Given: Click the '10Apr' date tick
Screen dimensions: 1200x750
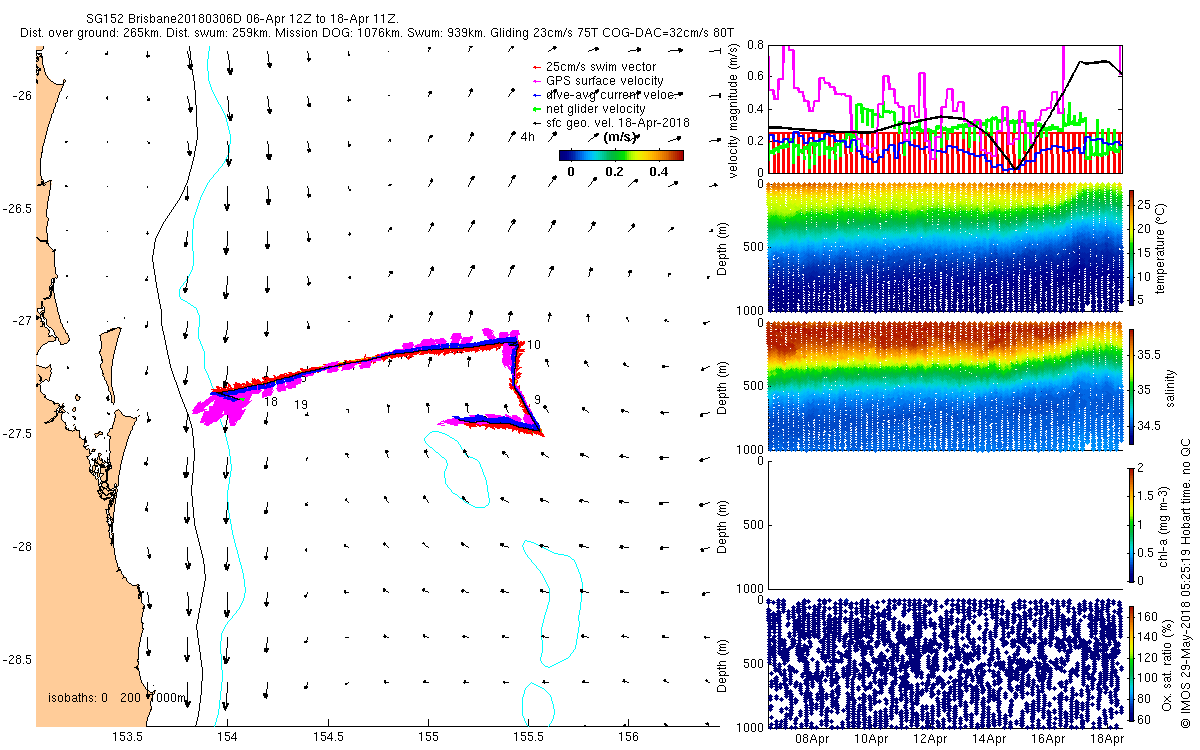Looking at the screenshot, I should click(870, 740).
